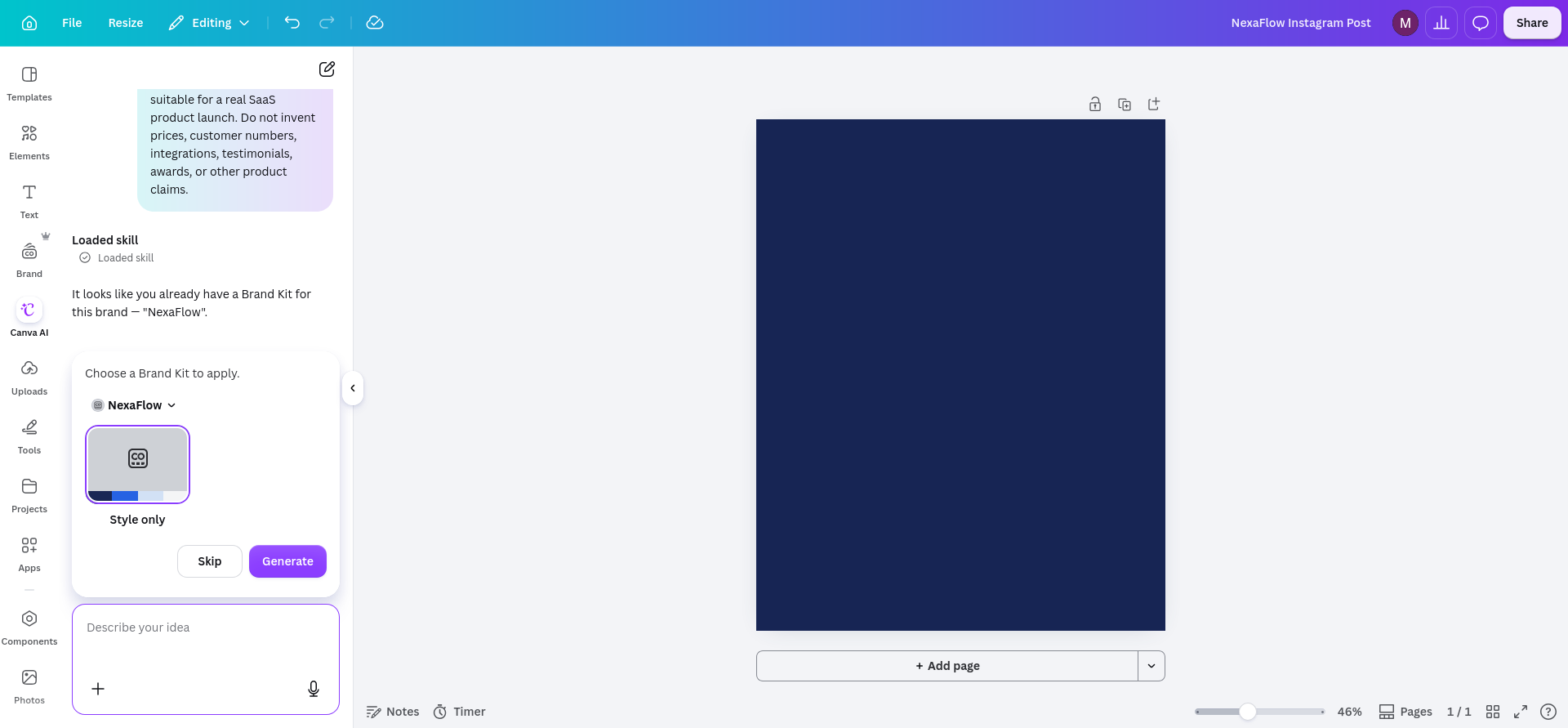Screen dimensions: 1568x728
Task: Open the Uploads panel
Action: pyautogui.click(x=29, y=377)
